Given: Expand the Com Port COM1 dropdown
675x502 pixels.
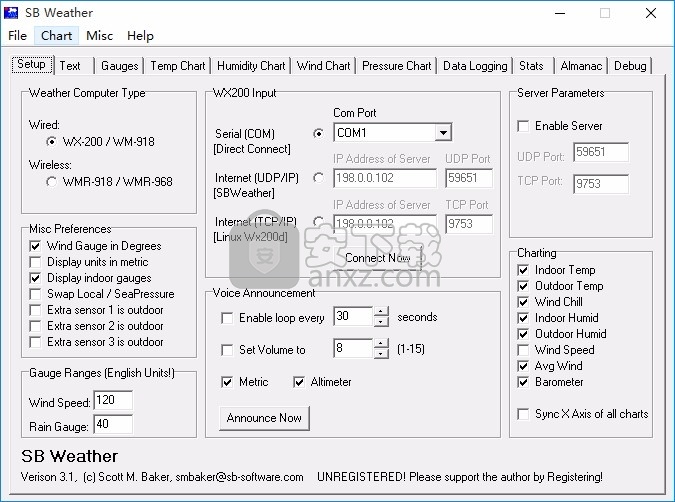Looking at the screenshot, I should tap(443, 133).
